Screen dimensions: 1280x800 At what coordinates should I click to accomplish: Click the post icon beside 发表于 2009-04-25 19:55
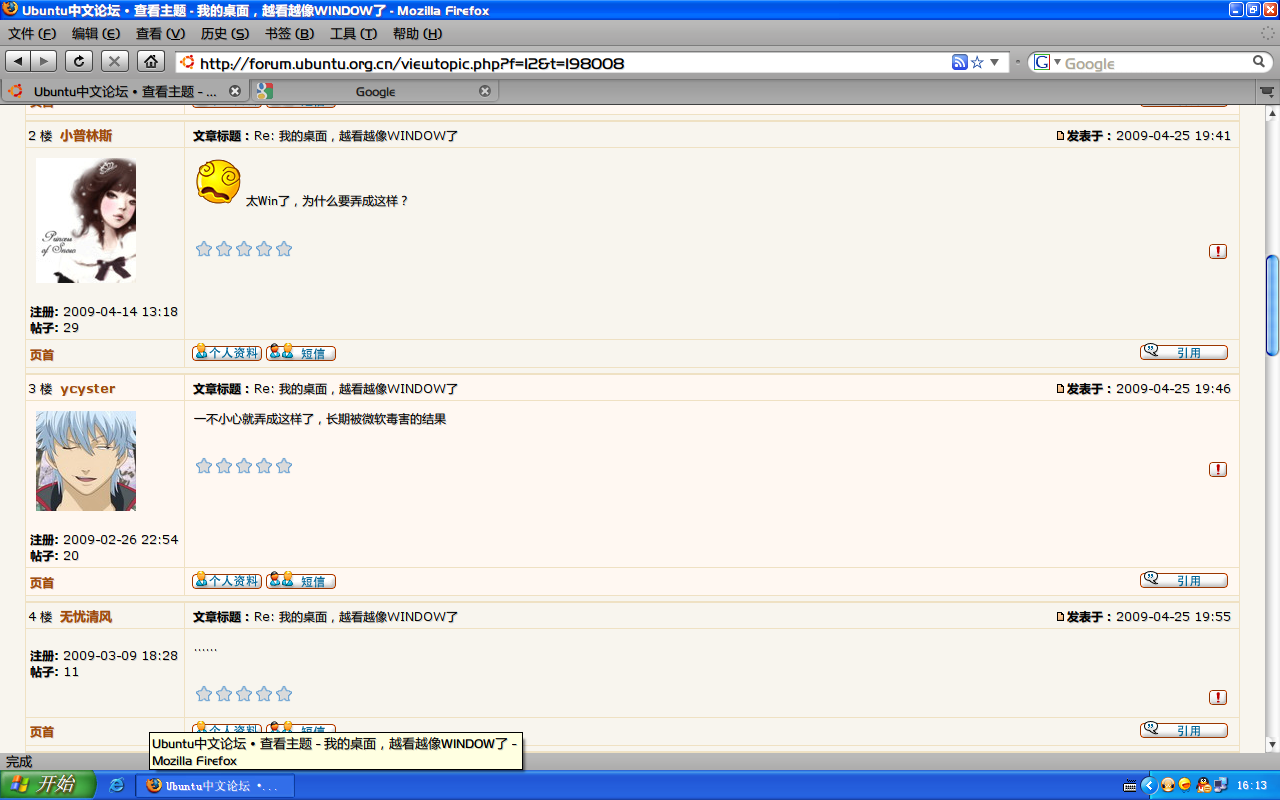pos(1061,617)
